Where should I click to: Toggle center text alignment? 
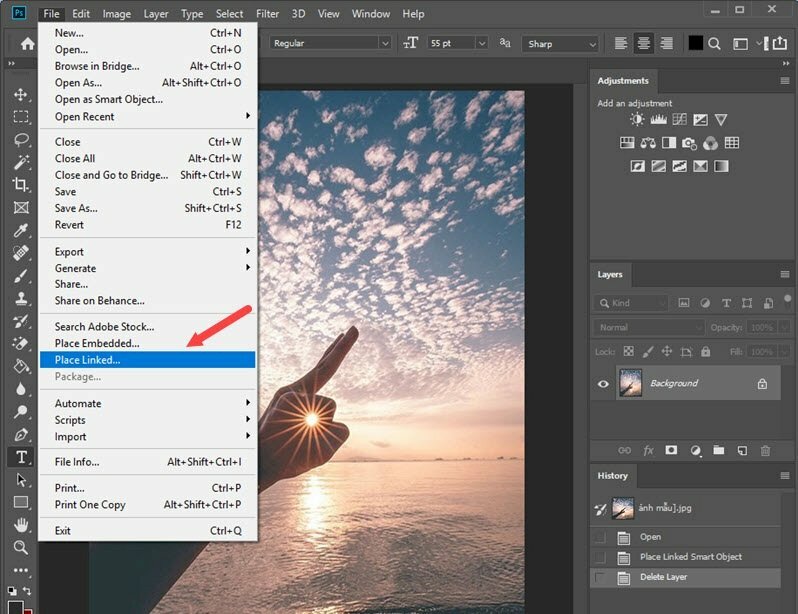tap(643, 44)
